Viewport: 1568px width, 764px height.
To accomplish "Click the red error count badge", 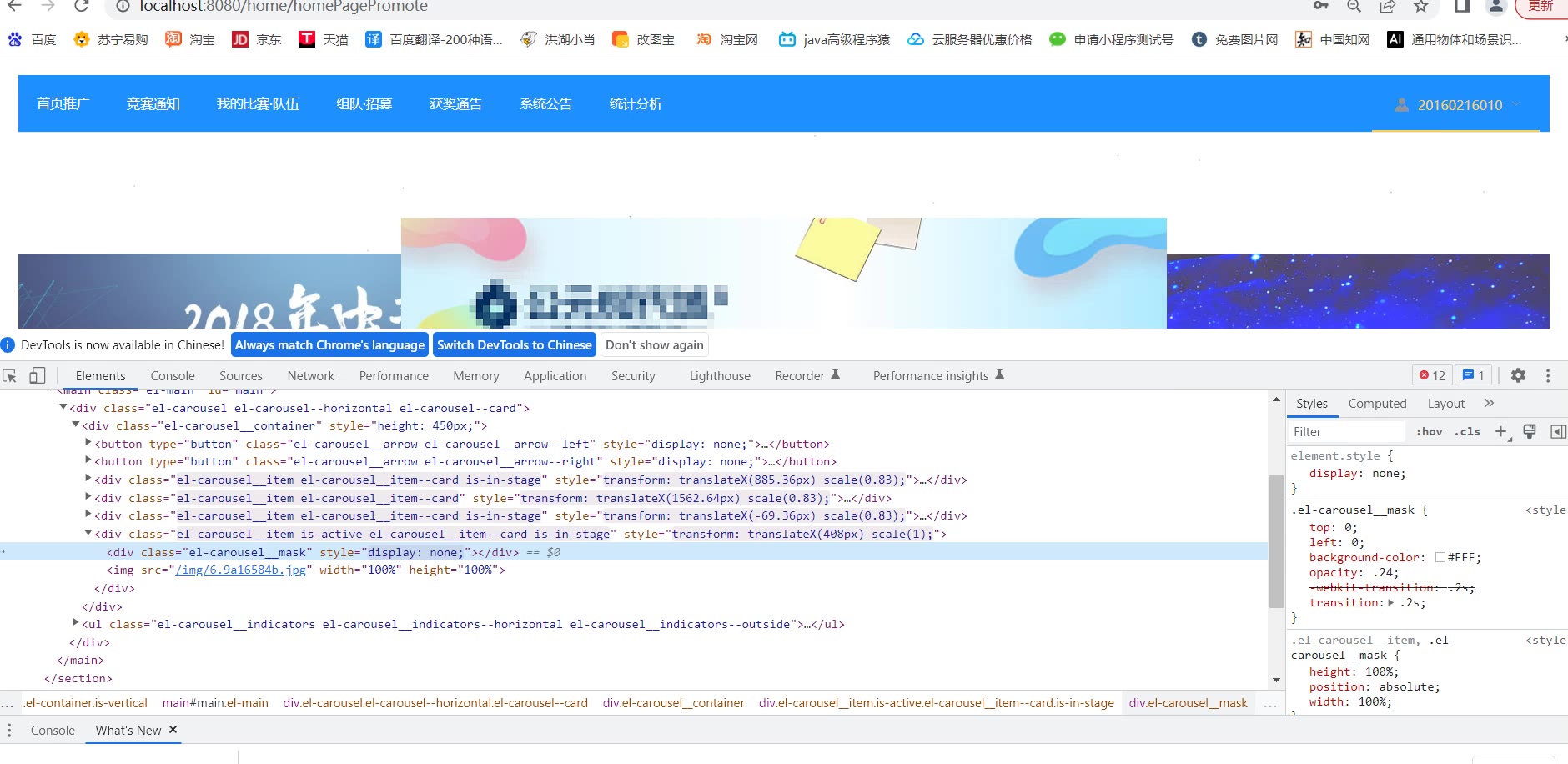I will (x=1432, y=376).
